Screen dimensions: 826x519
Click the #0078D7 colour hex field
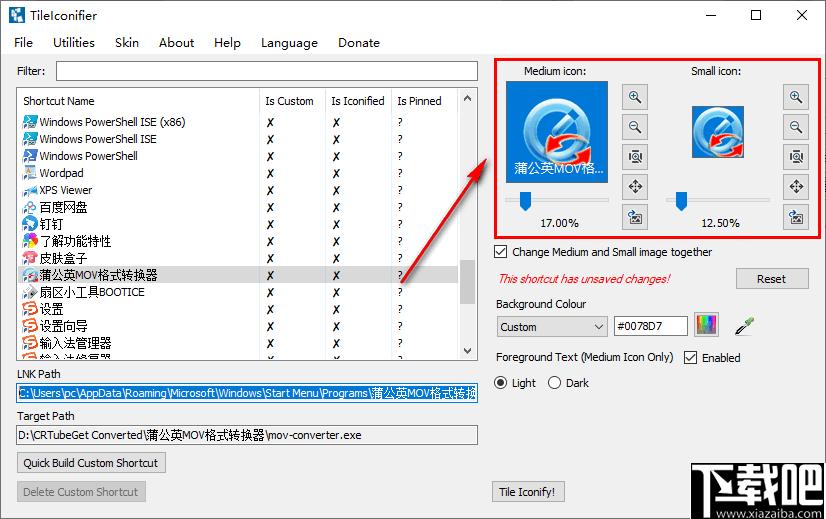(x=651, y=326)
